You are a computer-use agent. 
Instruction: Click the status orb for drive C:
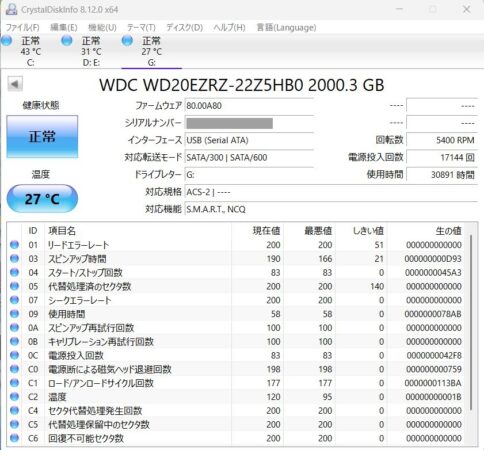(7, 41)
